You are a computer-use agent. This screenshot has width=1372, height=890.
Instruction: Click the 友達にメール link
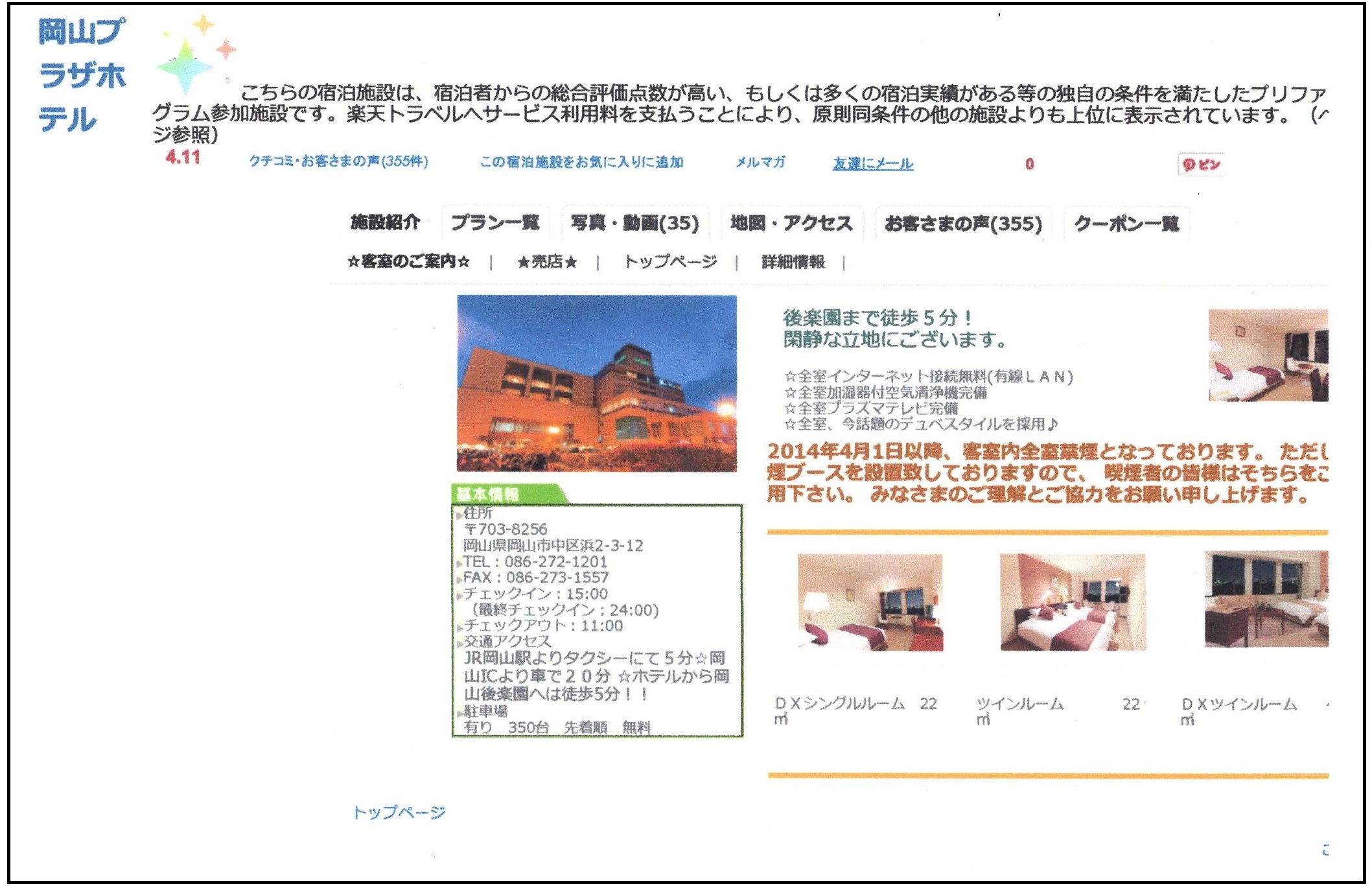[872, 164]
